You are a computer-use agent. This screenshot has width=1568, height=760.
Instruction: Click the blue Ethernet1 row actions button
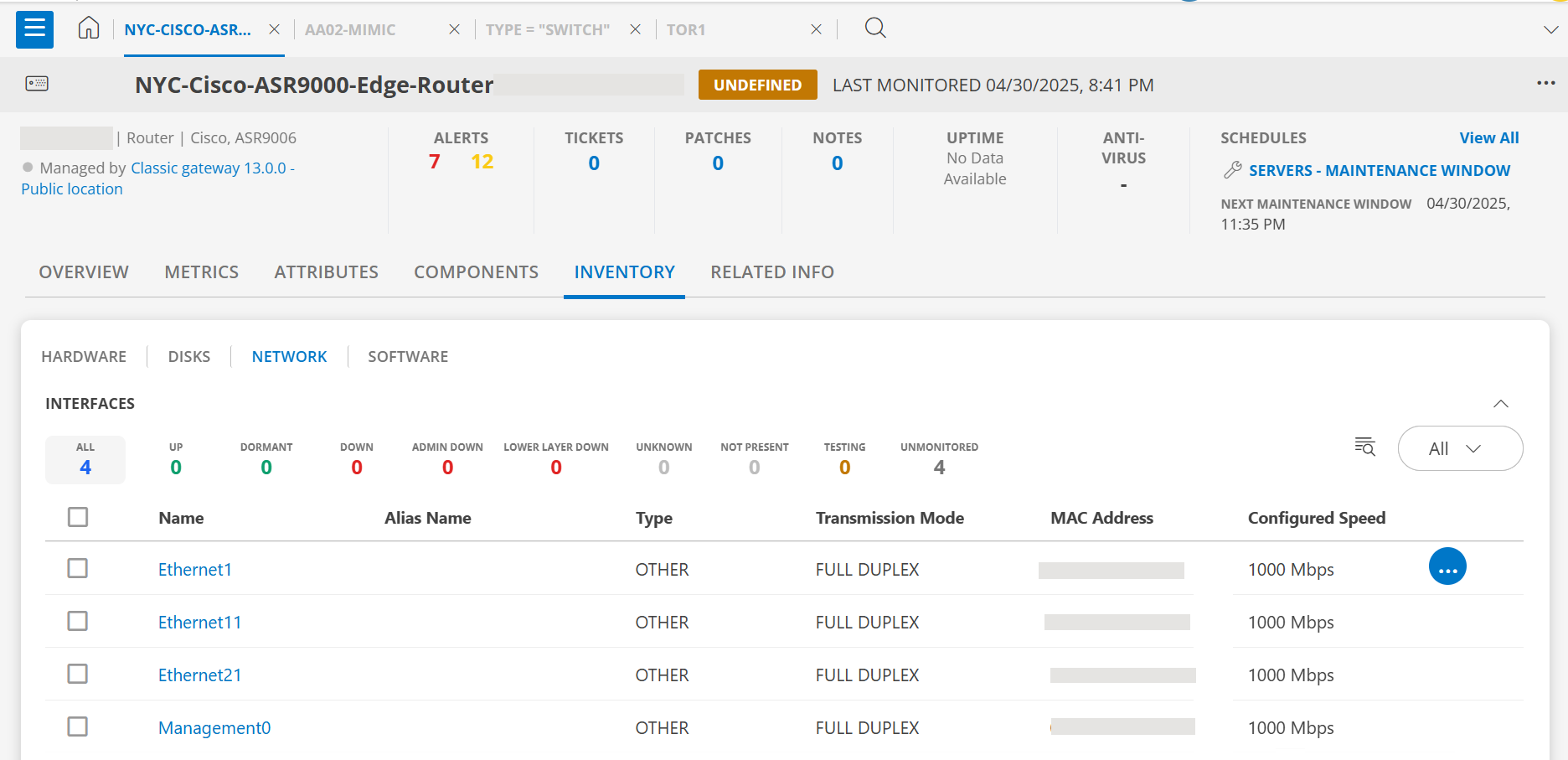(1447, 566)
